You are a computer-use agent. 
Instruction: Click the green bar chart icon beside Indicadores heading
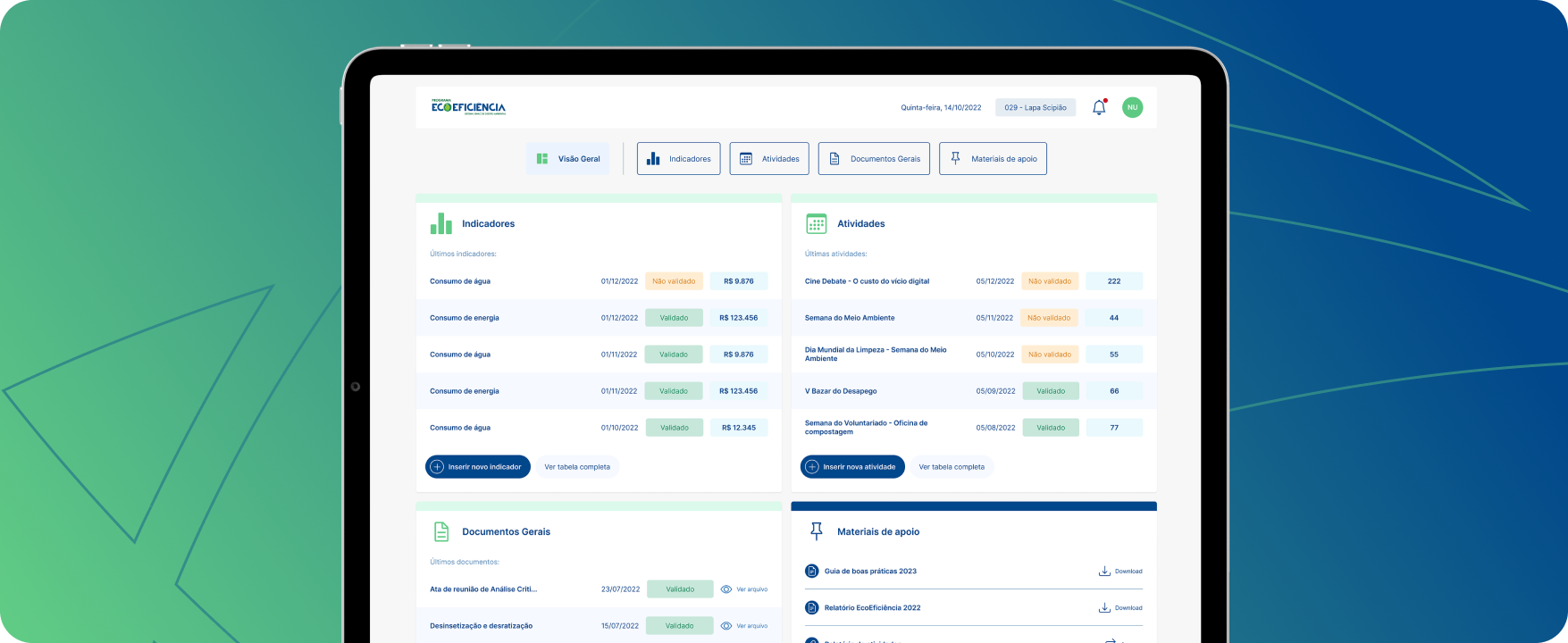click(x=441, y=223)
